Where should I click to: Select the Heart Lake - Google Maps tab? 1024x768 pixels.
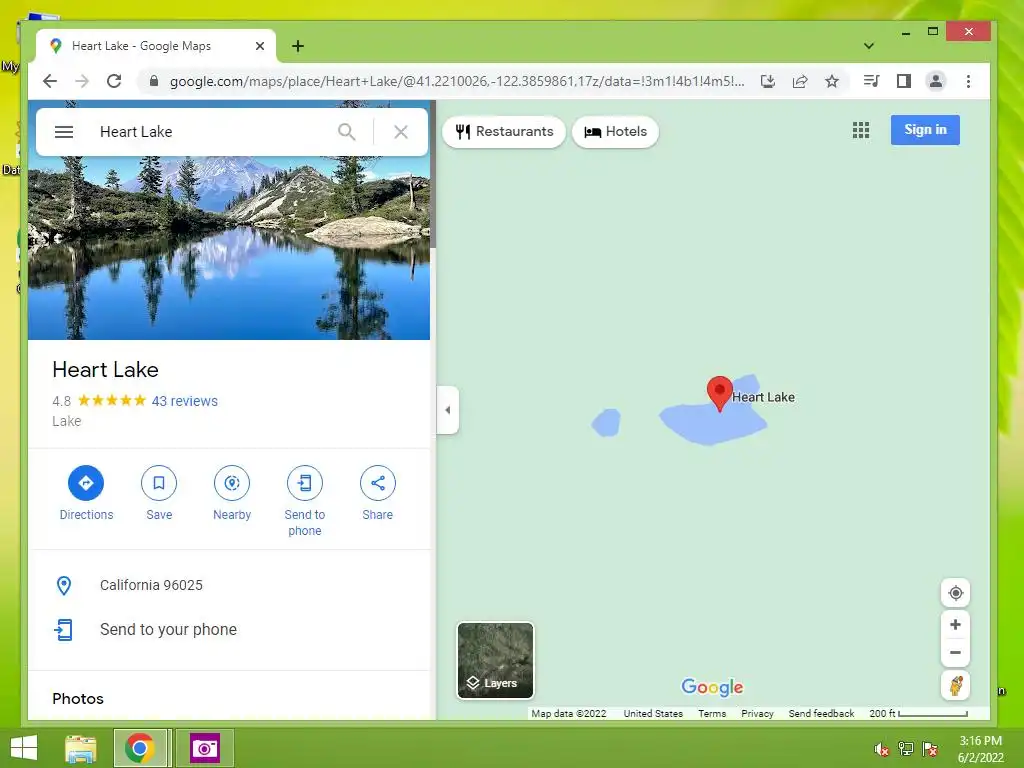point(155,46)
